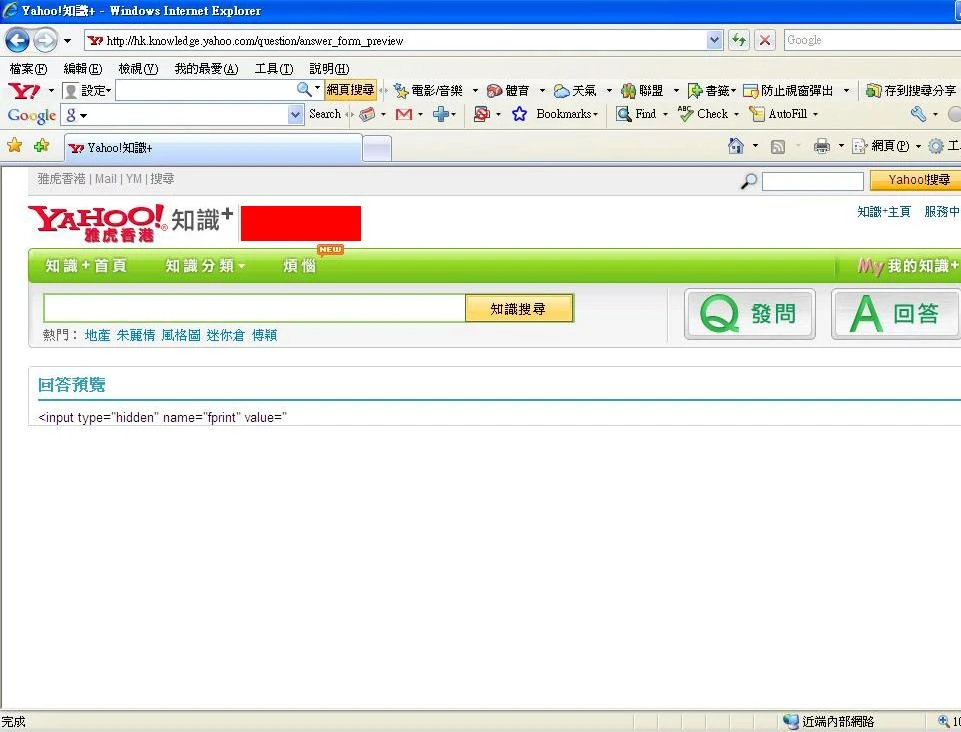Click the Gmail envelope icon in Google toolbar
This screenshot has height=732, width=961.
pyautogui.click(x=404, y=114)
